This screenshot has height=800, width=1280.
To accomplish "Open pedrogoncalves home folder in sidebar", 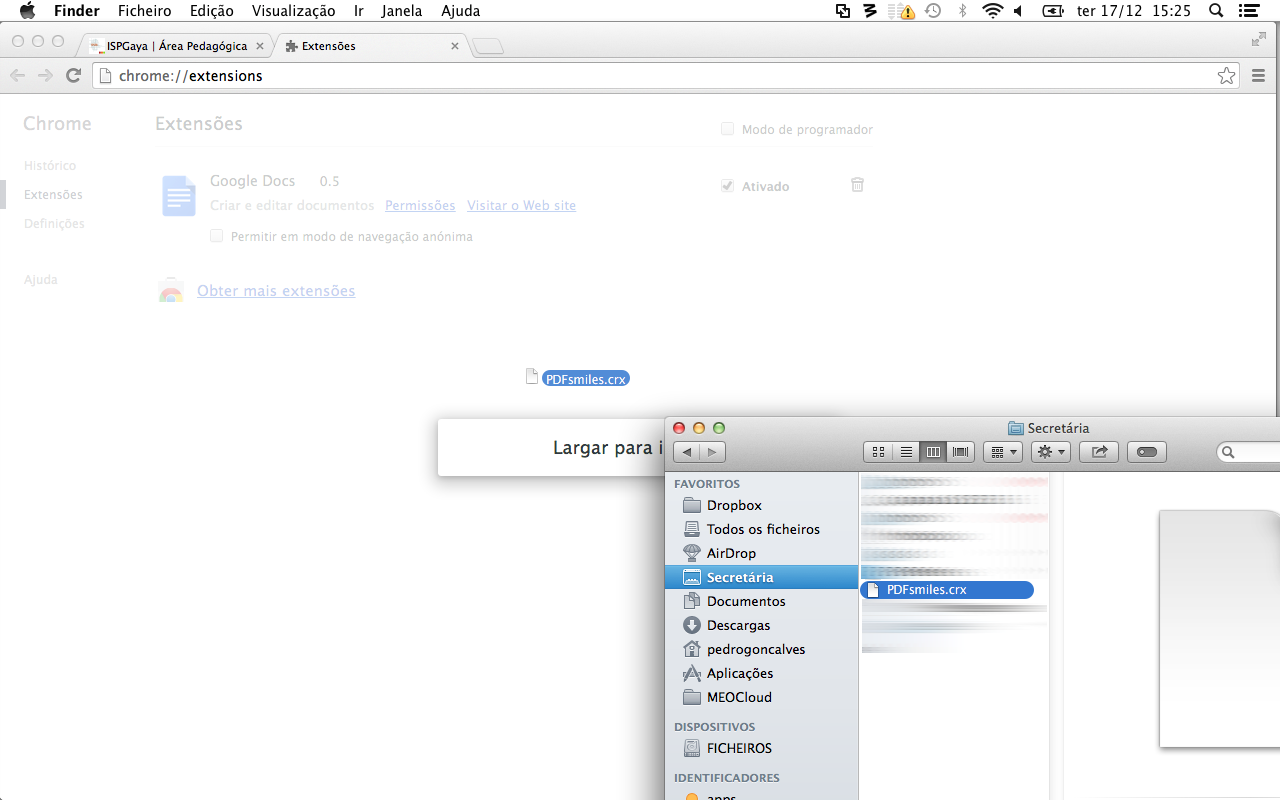I will 755,649.
